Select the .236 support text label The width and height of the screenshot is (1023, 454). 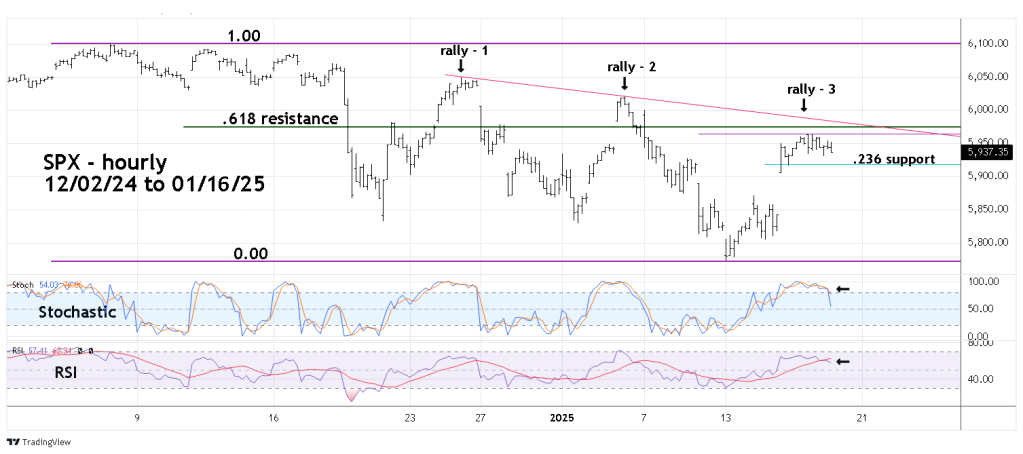[x=892, y=159]
